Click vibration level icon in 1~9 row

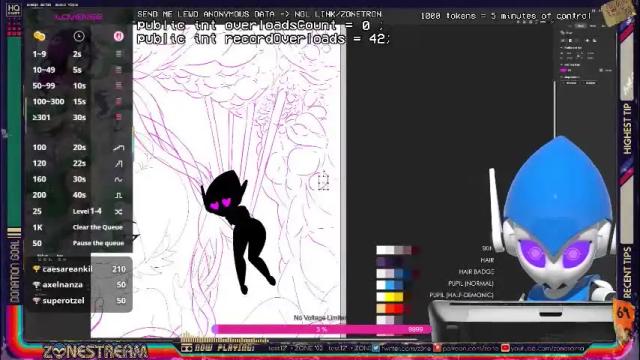pyautogui.click(x=118, y=54)
